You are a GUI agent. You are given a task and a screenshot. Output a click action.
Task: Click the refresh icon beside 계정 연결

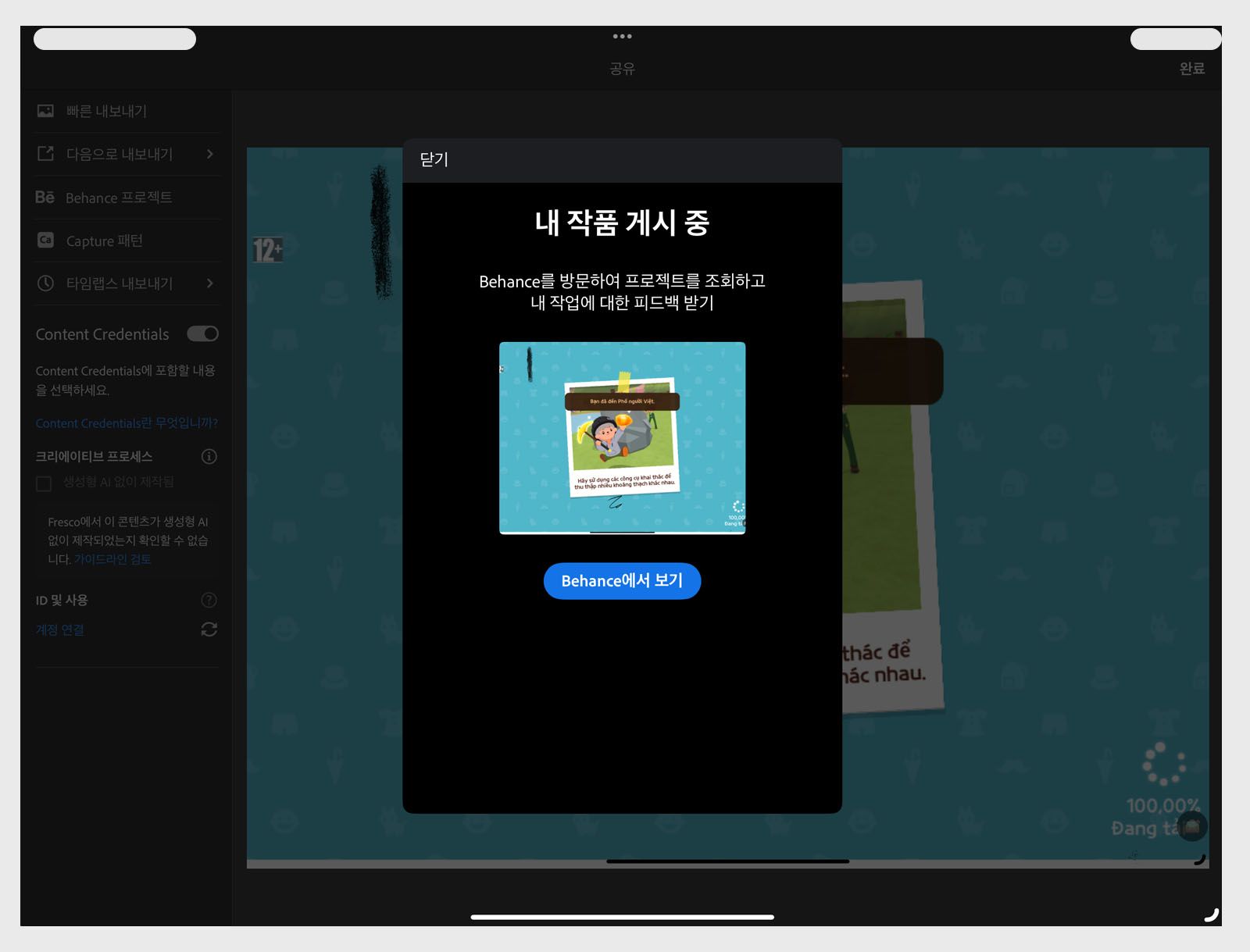tap(209, 629)
